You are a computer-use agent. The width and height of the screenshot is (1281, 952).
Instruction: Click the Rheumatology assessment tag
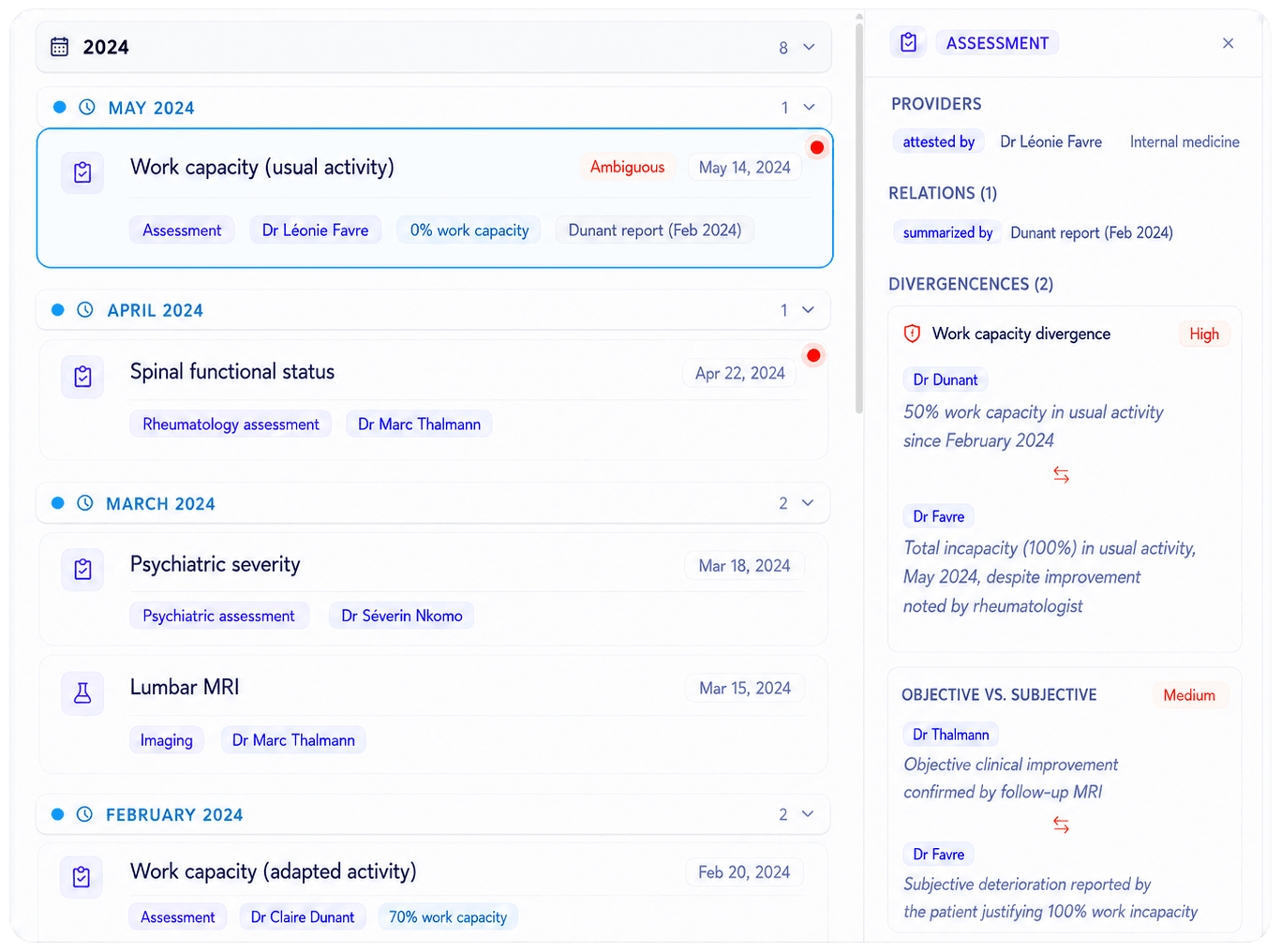pos(231,424)
